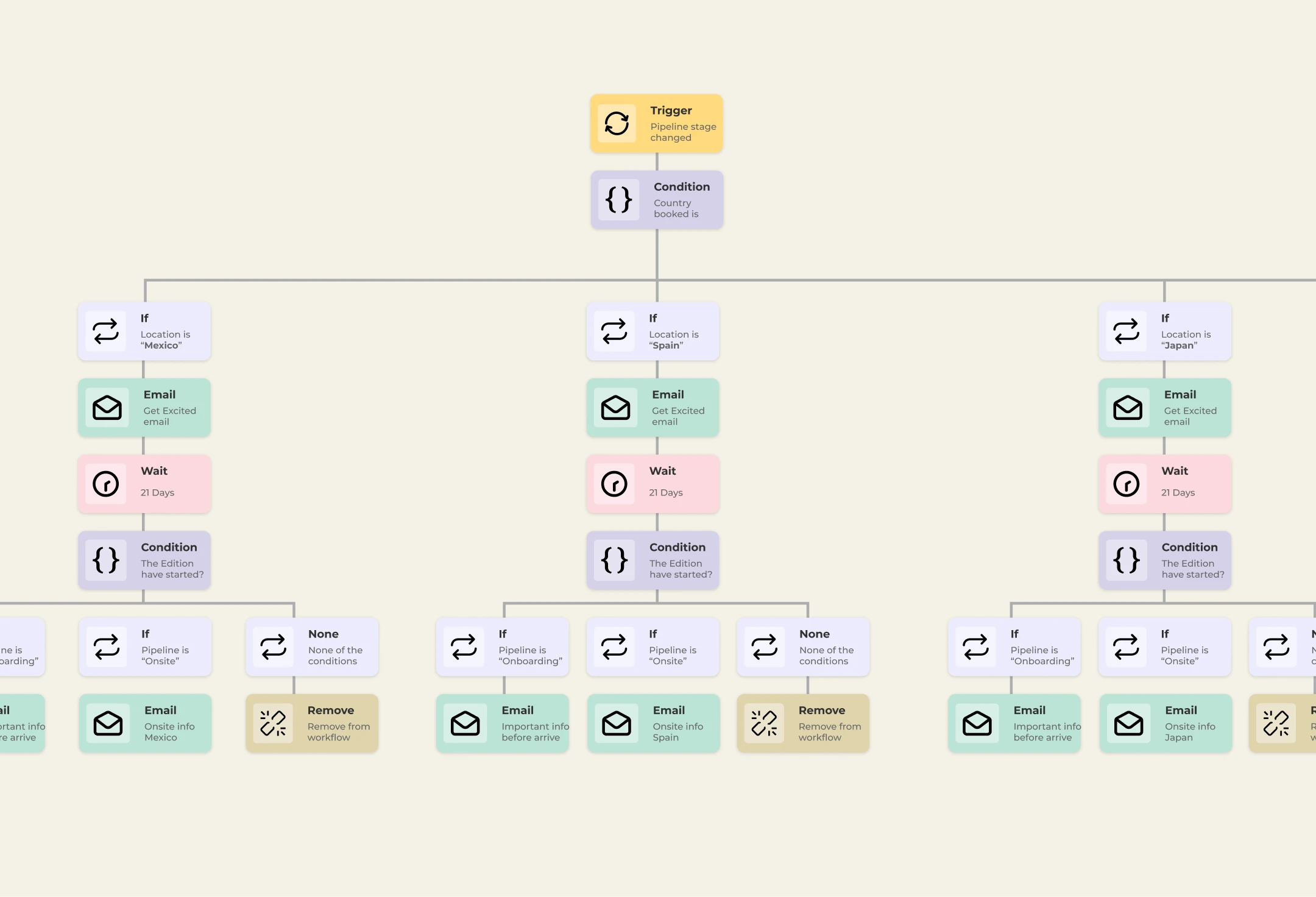The width and height of the screenshot is (1316, 897).
Task: Click the swap-arrows icon on Location is Mexico
Action: 105,331
